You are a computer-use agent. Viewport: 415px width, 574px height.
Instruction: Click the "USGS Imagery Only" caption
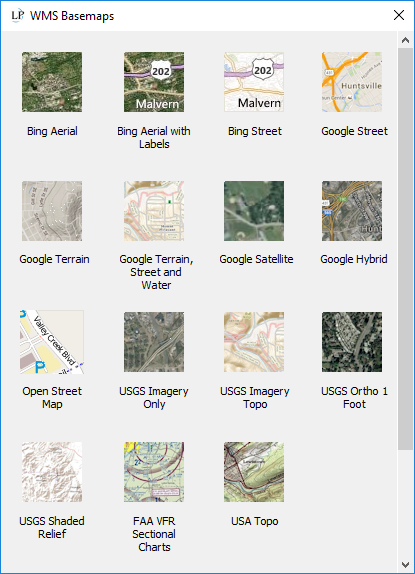(x=154, y=398)
